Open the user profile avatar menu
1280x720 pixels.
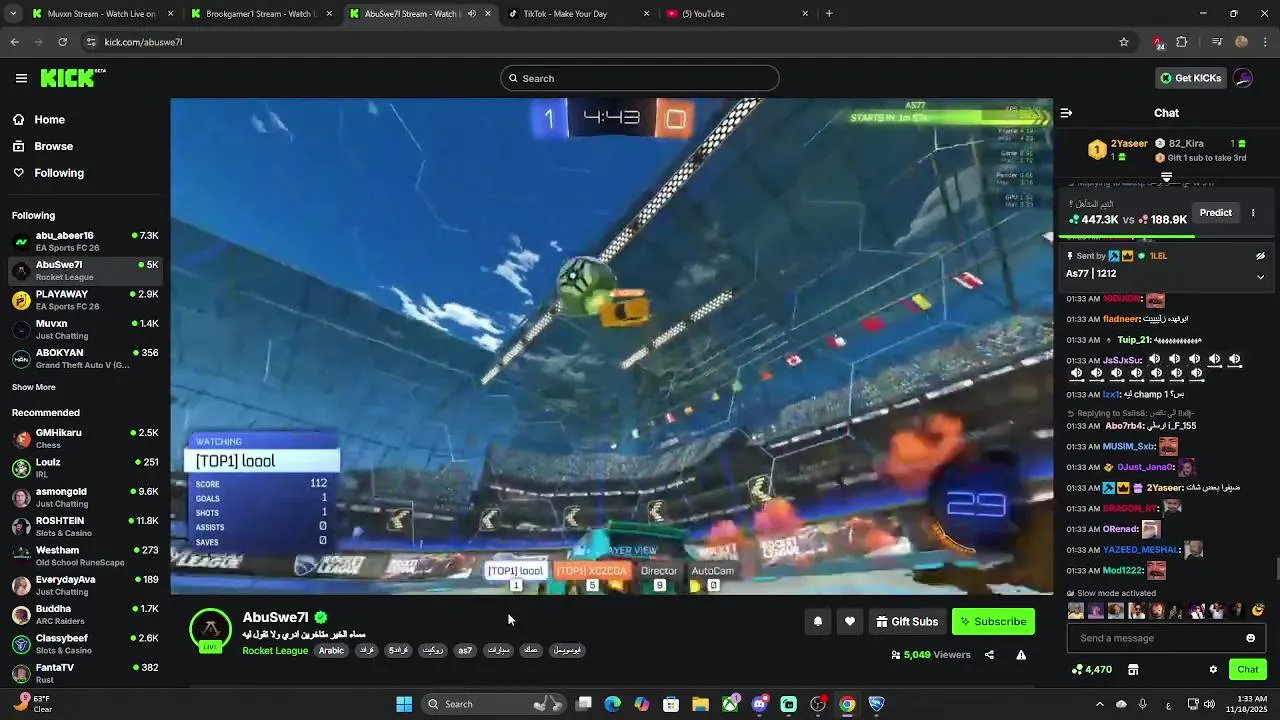(1243, 78)
